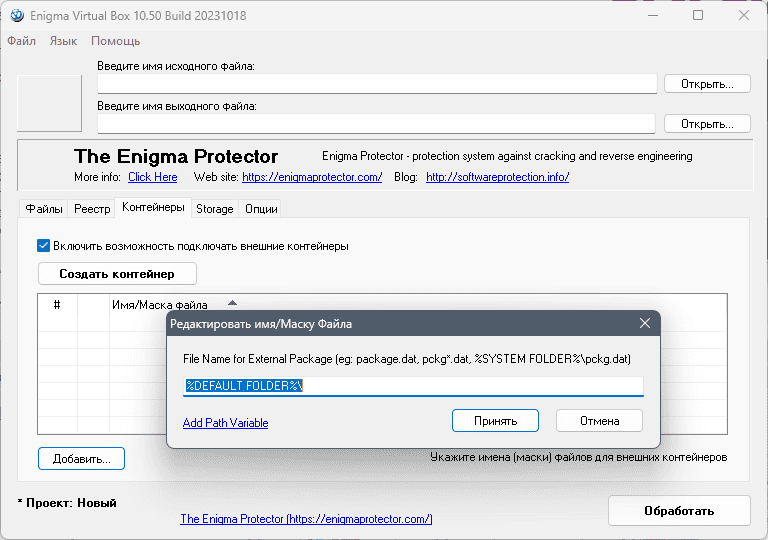Image resolution: width=768 pixels, height=540 pixels.
Task: Click the sort arrow in file mask column
Action: coord(233,303)
